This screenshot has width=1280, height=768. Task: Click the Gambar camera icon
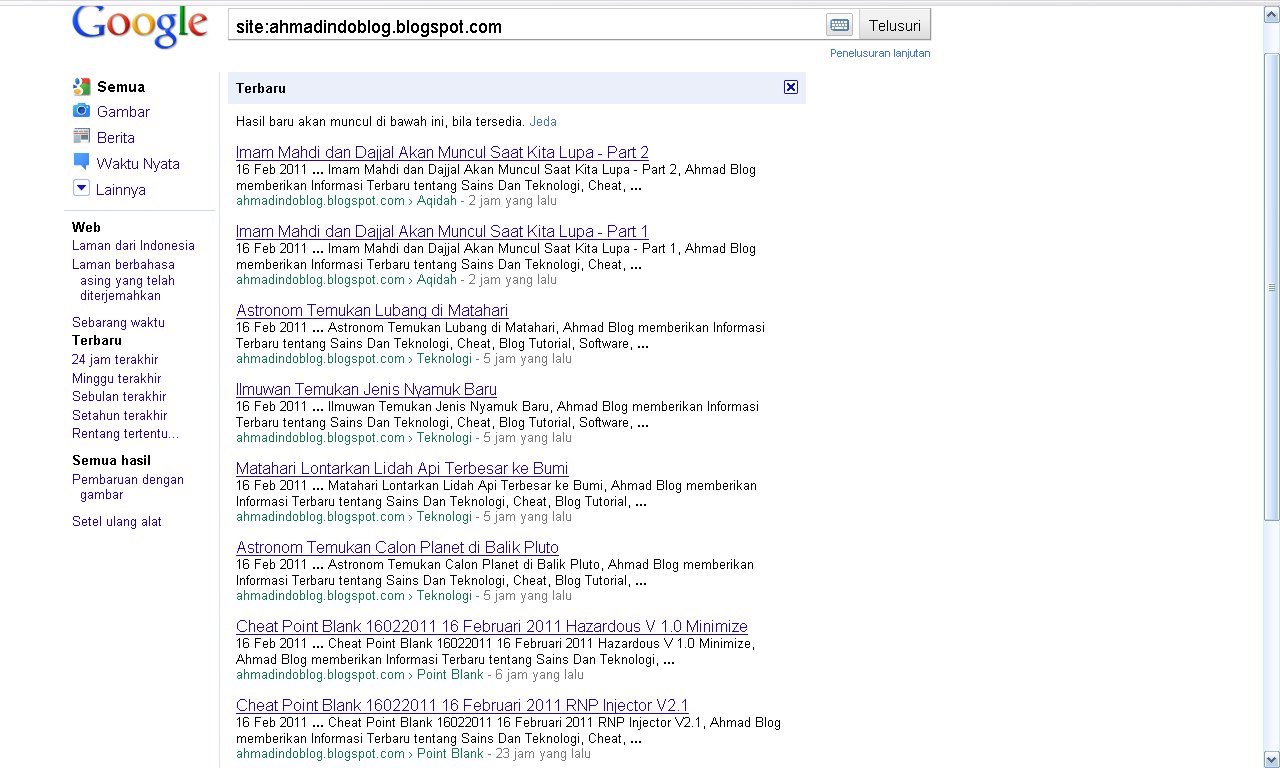81,111
